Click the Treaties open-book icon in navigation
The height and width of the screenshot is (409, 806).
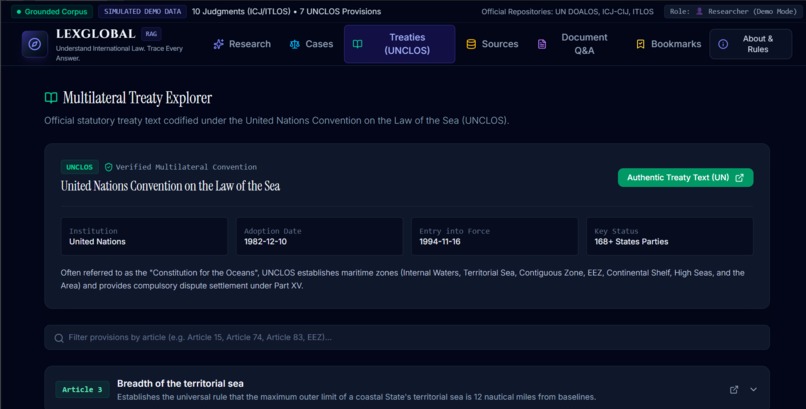tap(357, 44)
